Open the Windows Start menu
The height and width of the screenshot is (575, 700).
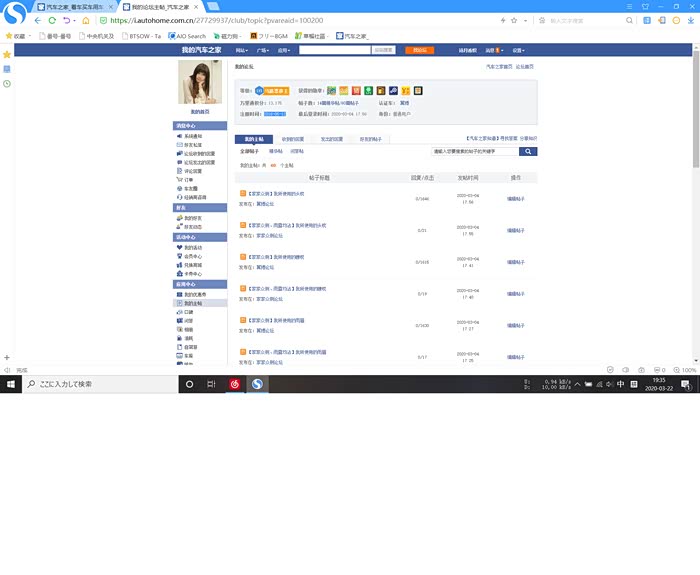click(x=10, y=384)
